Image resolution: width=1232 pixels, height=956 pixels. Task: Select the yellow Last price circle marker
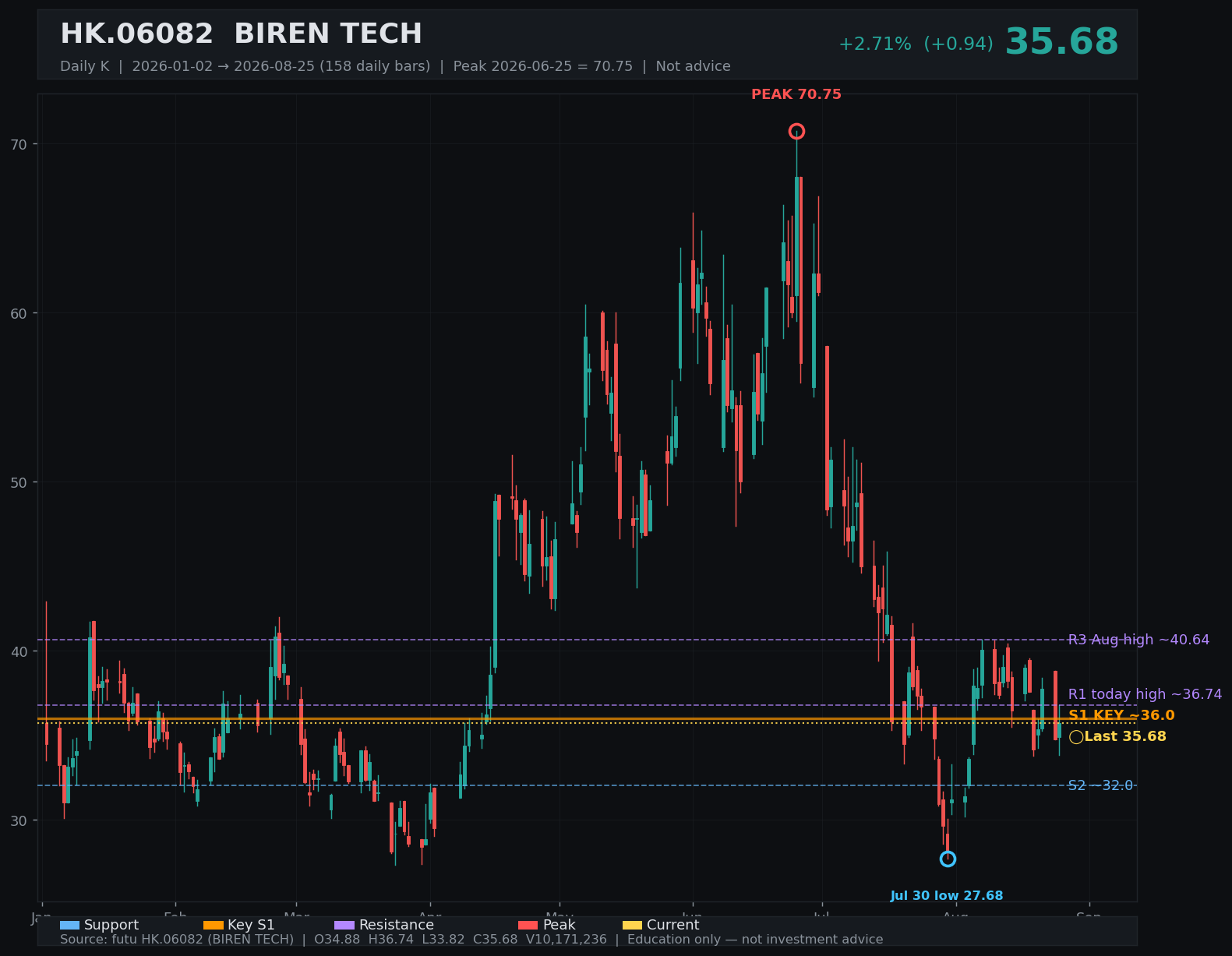point(1076,737)
